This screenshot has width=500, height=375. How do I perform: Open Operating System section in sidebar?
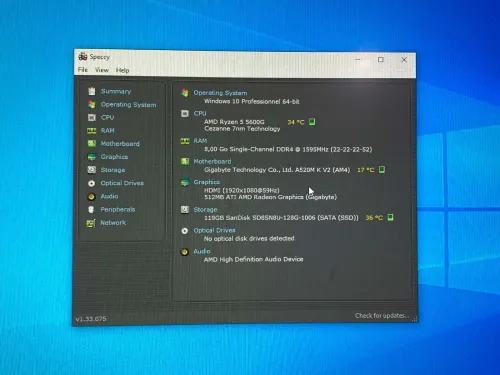click(x=128, y=104)
